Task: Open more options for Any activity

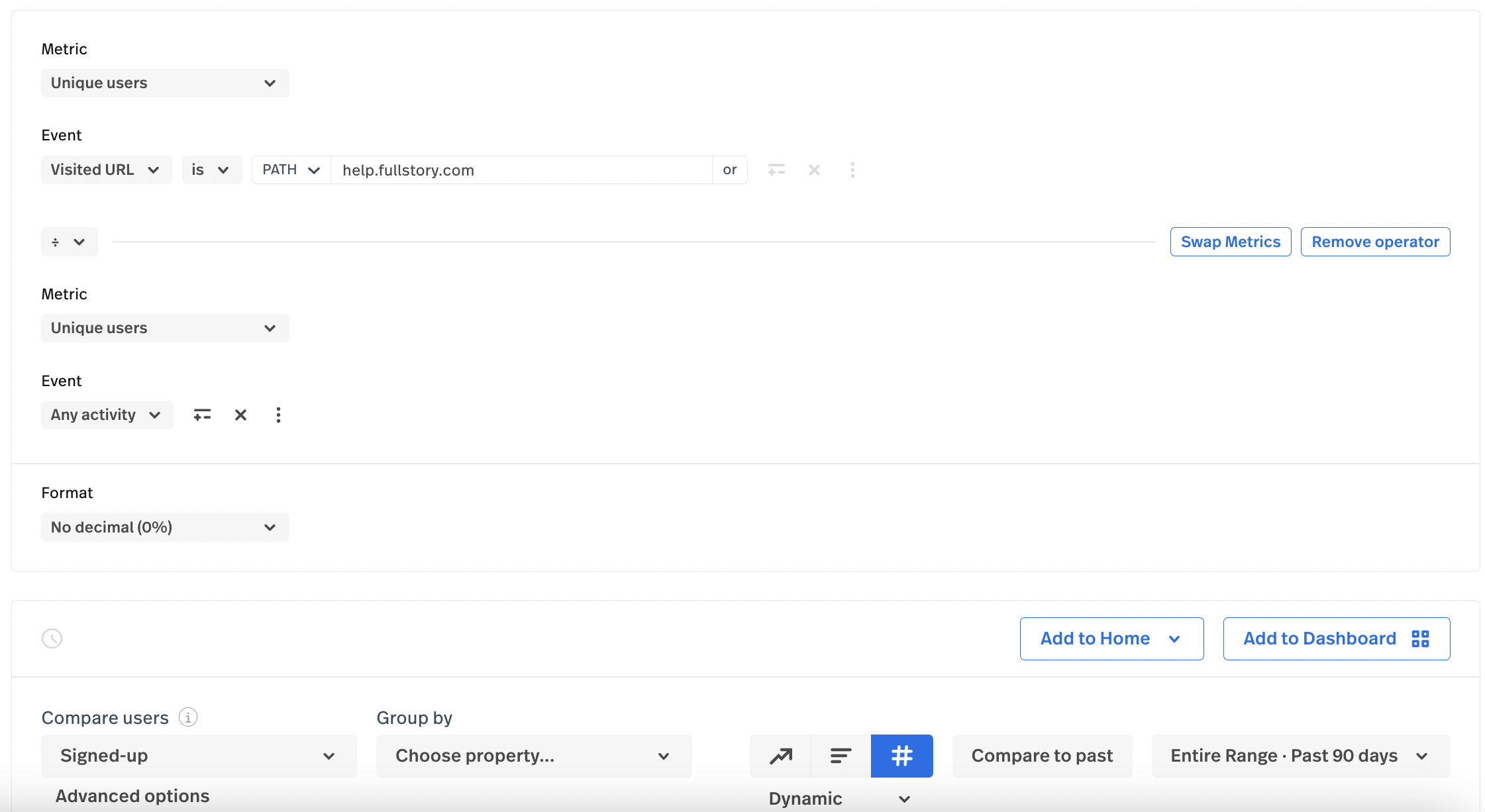Action: click(278, 415)
